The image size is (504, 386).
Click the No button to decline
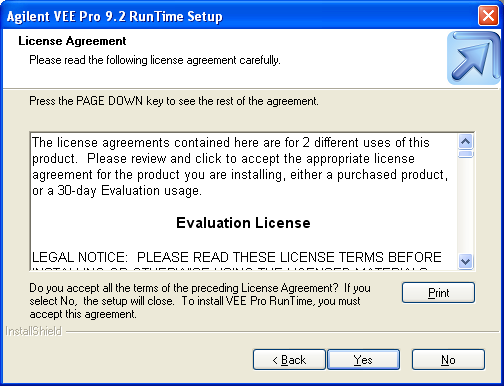coord(448,359)
